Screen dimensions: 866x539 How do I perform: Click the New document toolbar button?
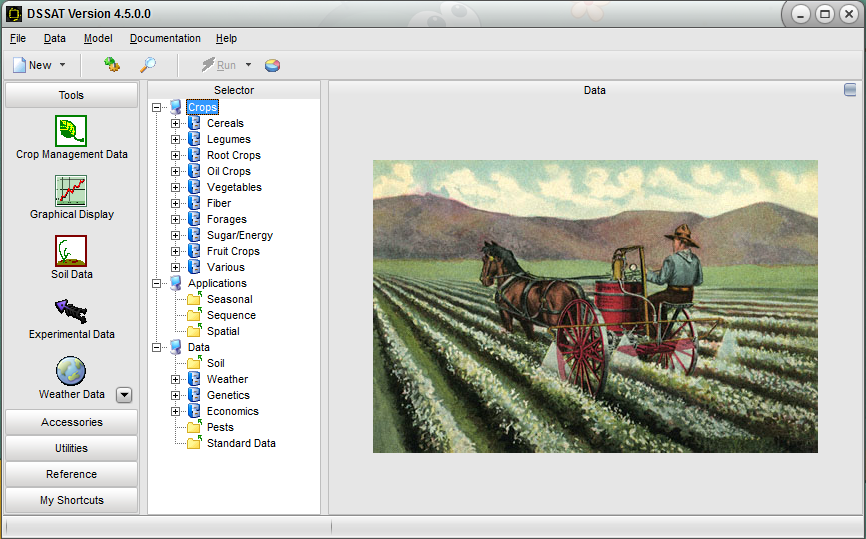pos(33,65)
